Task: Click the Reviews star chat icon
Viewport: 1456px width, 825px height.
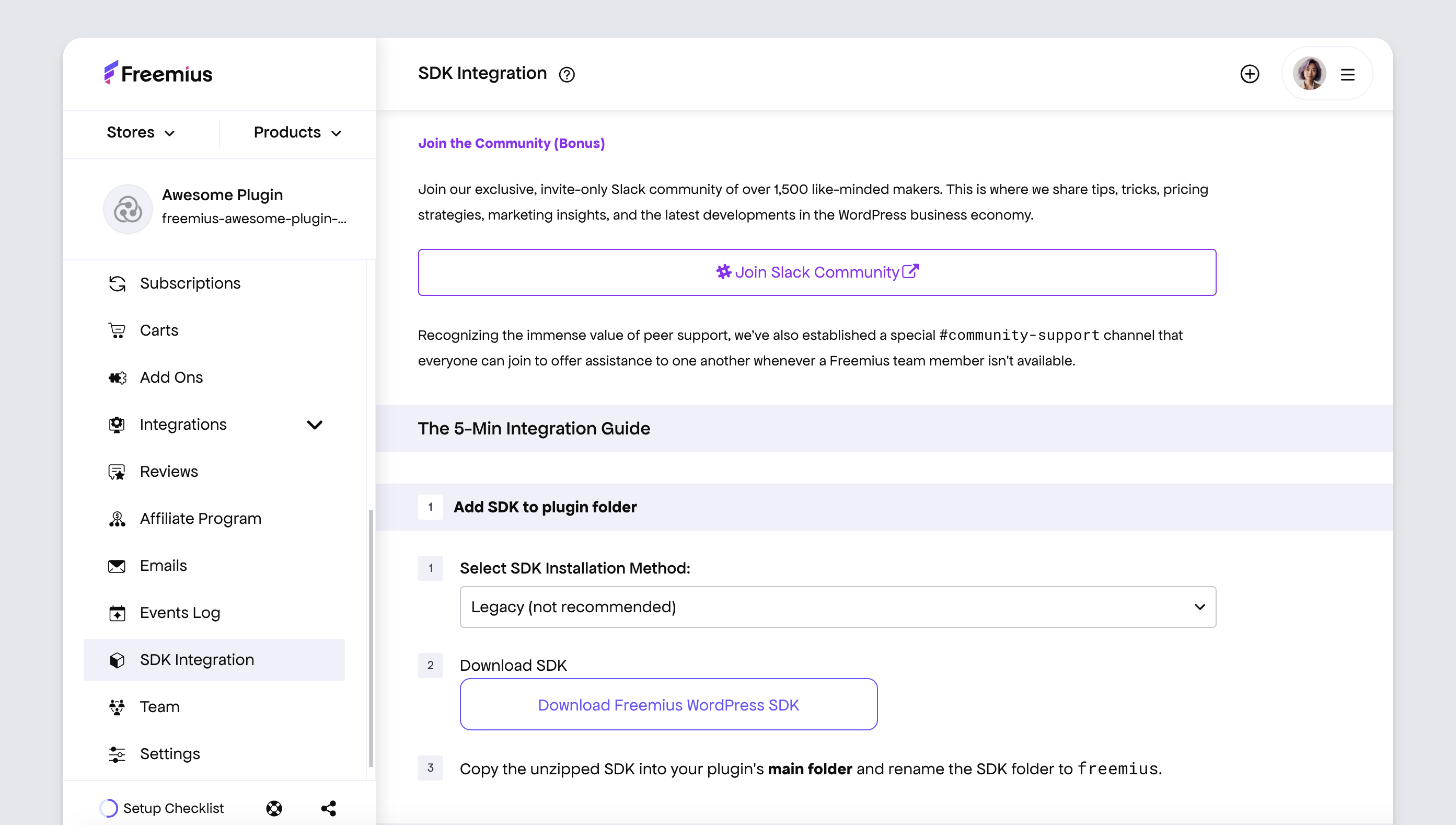Action: click(x=117, y=472)
